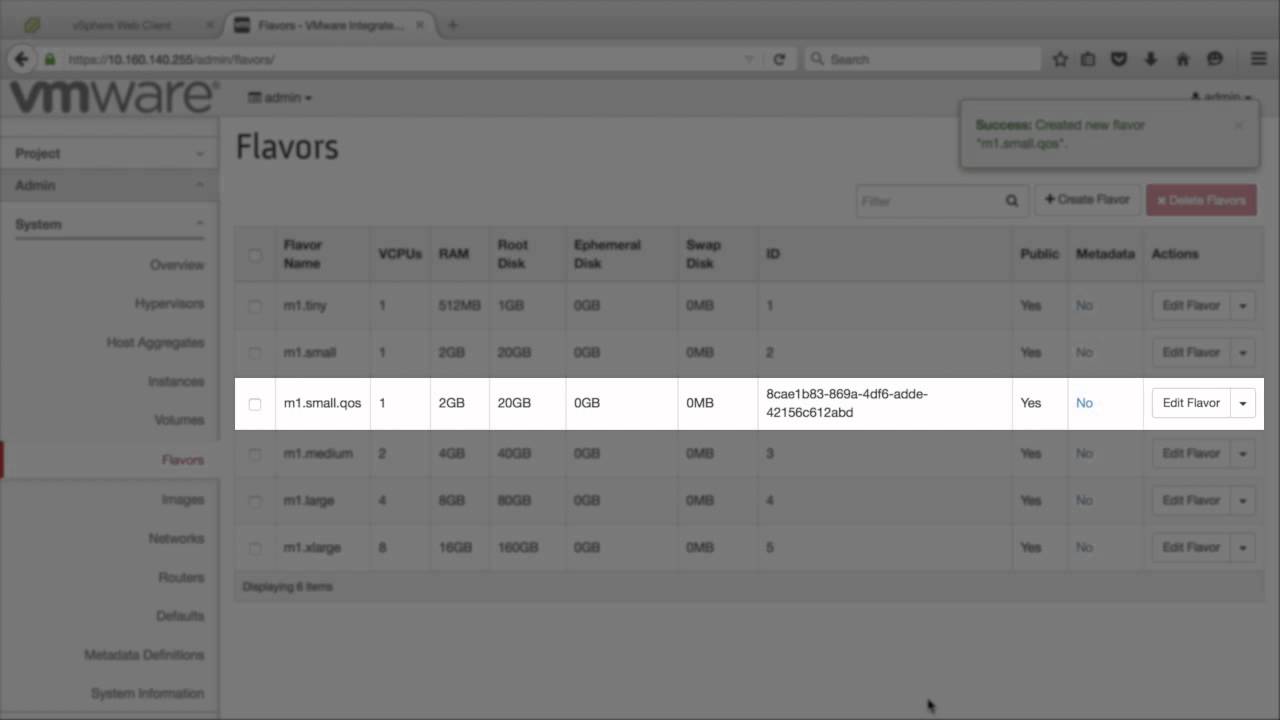
Task: Open the URL history dropdown arrow
Action: coord(749,59)
